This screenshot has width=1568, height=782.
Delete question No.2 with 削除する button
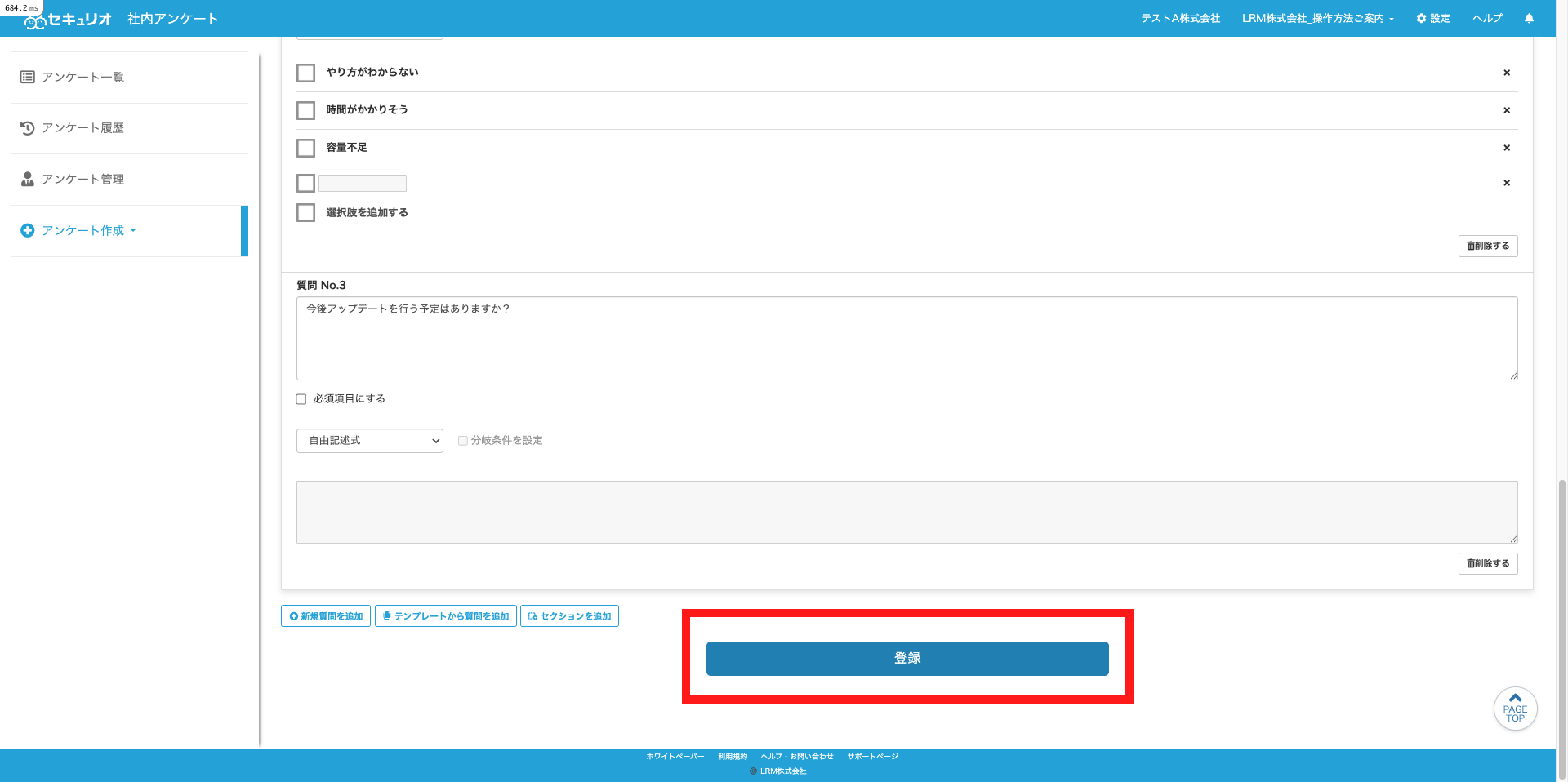pyautogui.click(x=1488, y=246)
